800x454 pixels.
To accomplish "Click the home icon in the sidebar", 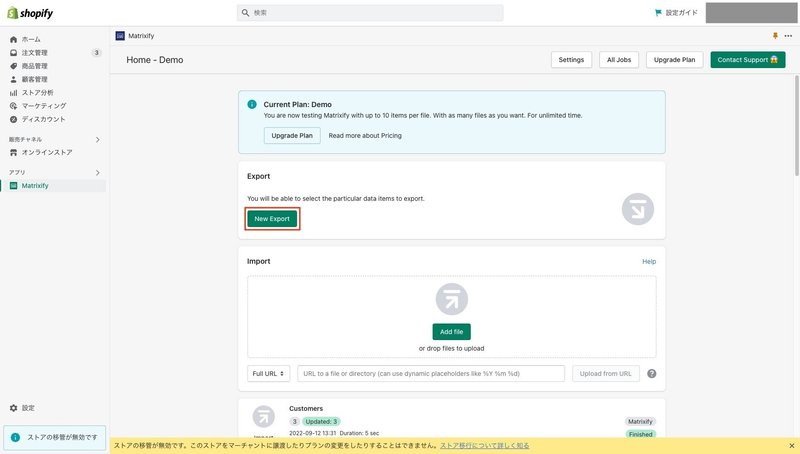I will [x=13, y=39].
